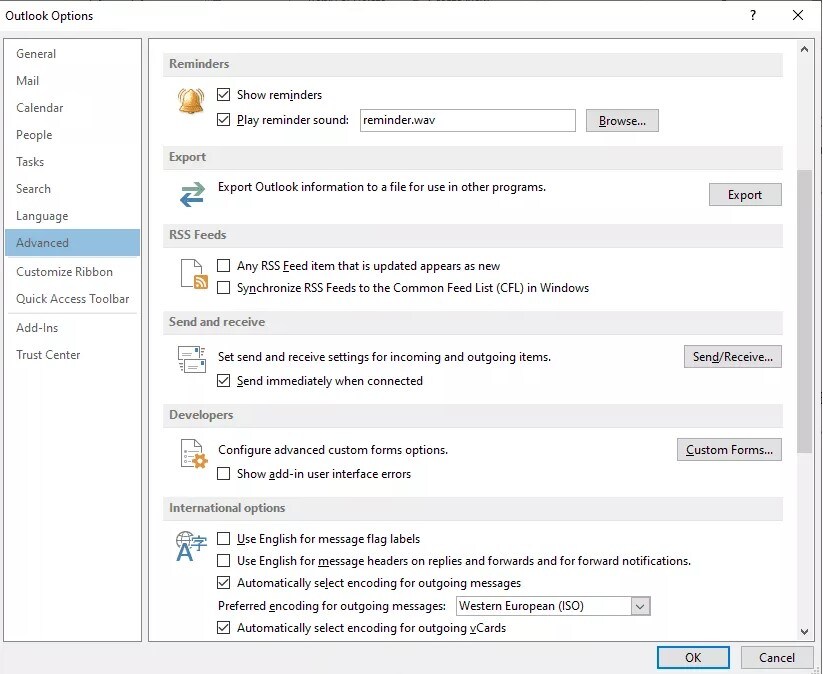Enable updated RSS Feed items appearing as new
The image size is (823, 674).
pyautogui.click(x=222, y=265)
